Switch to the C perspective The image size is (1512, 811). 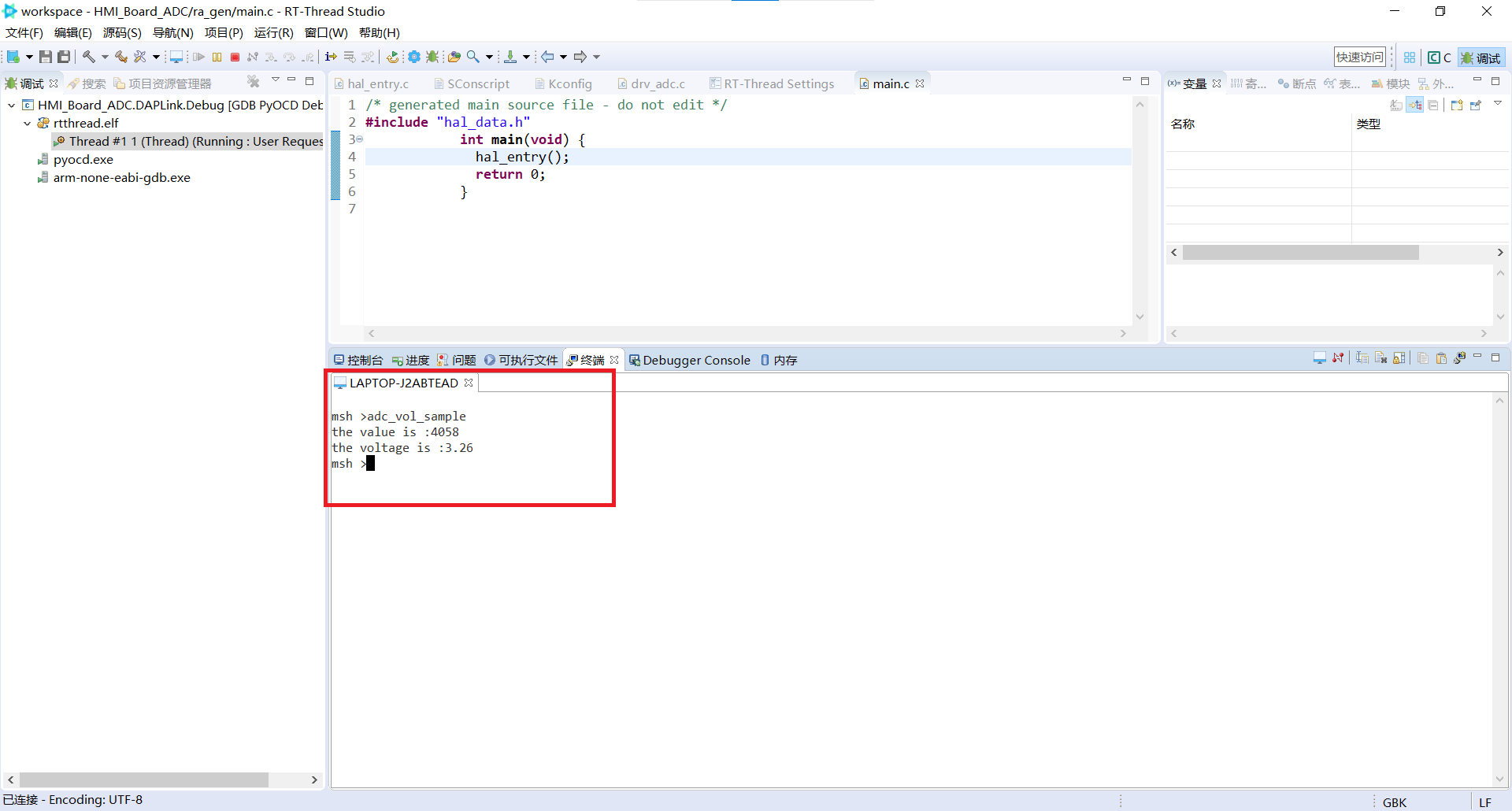point(1440,57)
